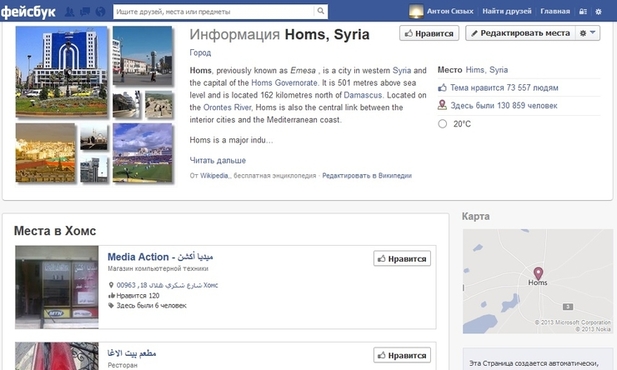Screen dimensions: 617x370
Task: Click Магазин компьютерной техники label
Action: (158, 268)
